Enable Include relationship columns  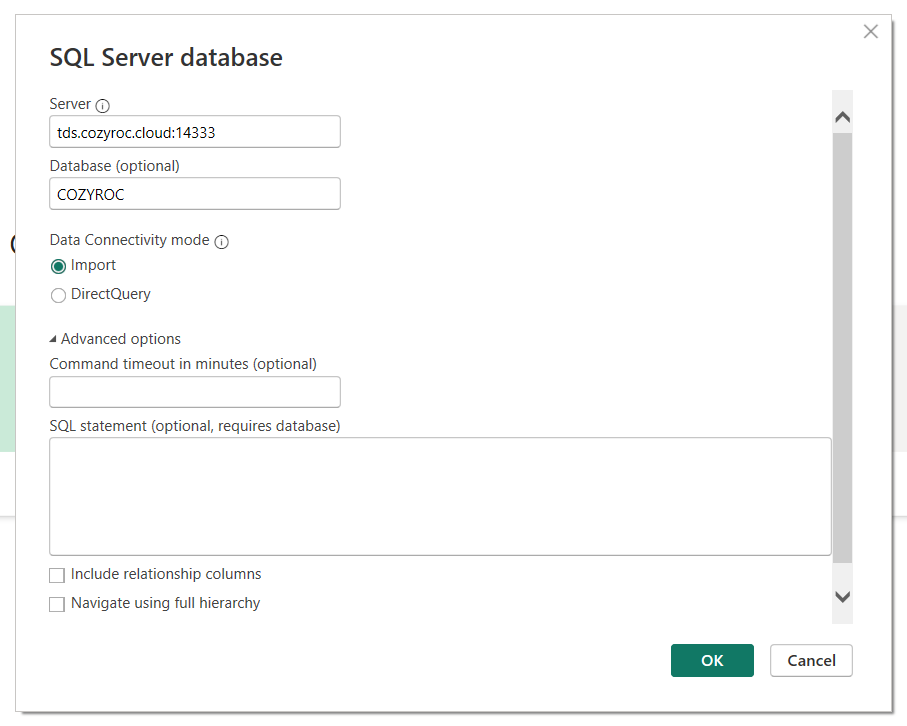pos(57,575)
